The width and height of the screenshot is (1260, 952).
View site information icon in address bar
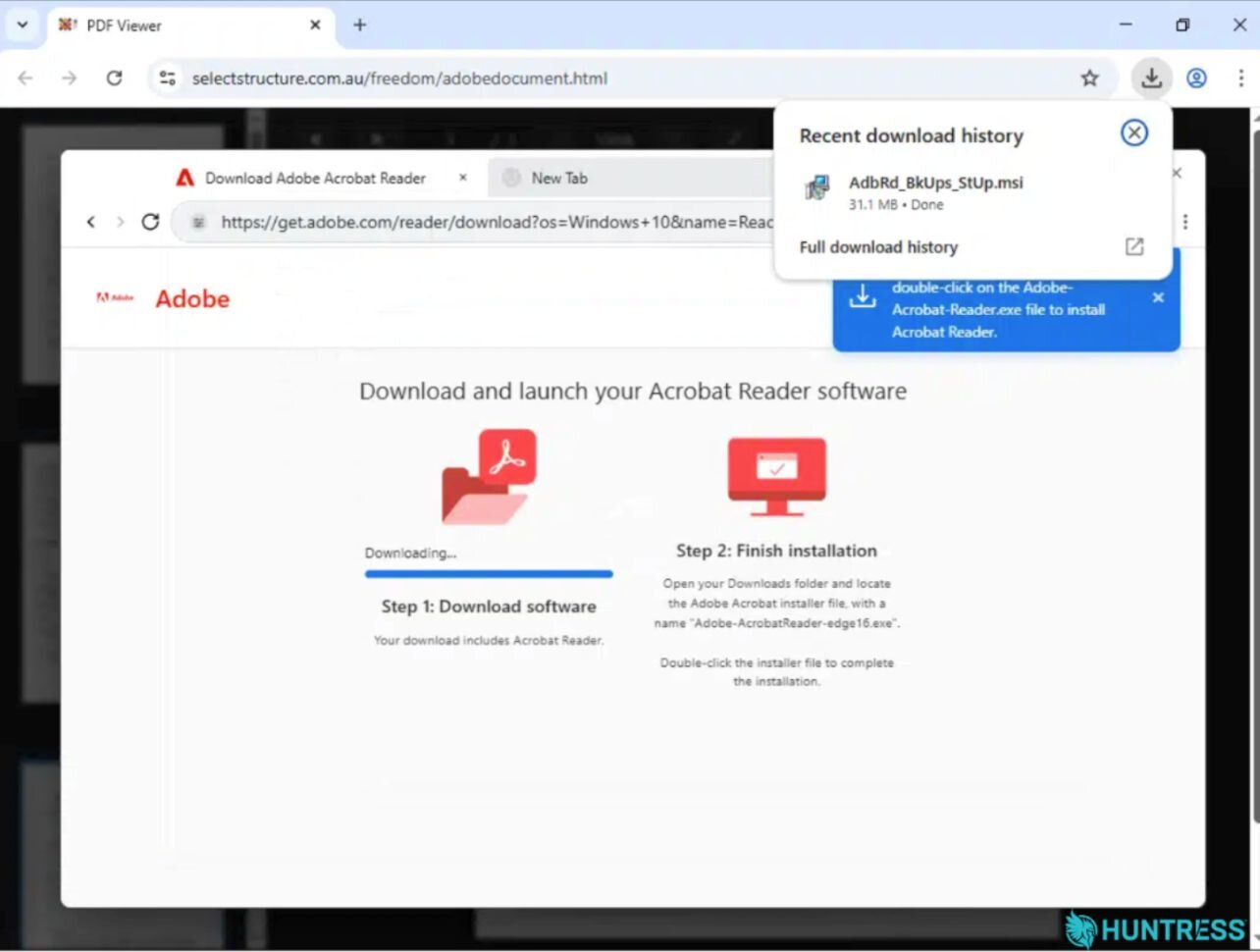tap(168, 79)
